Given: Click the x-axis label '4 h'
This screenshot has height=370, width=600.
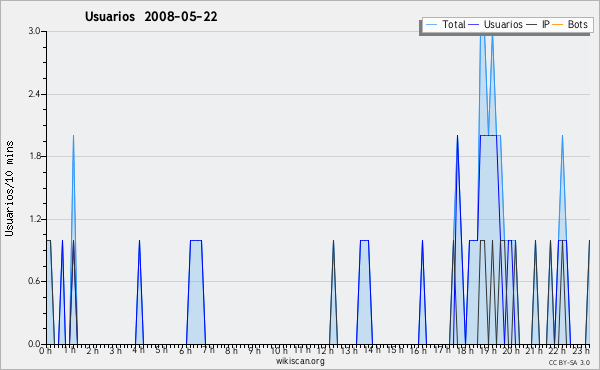Looking at the screenshot, I should pos(138,350).
